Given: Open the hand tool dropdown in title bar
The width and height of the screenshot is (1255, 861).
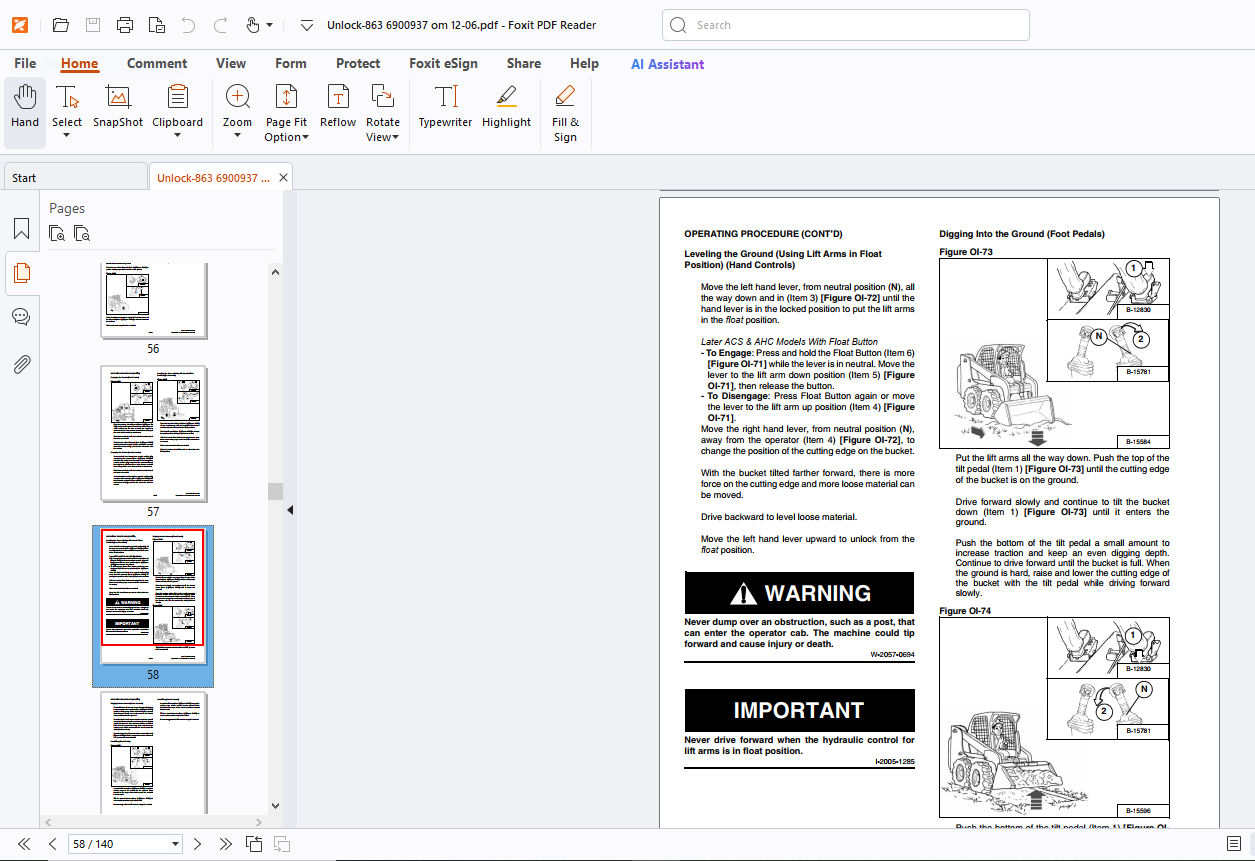Looking at the screenshot, I should point(270,25).
